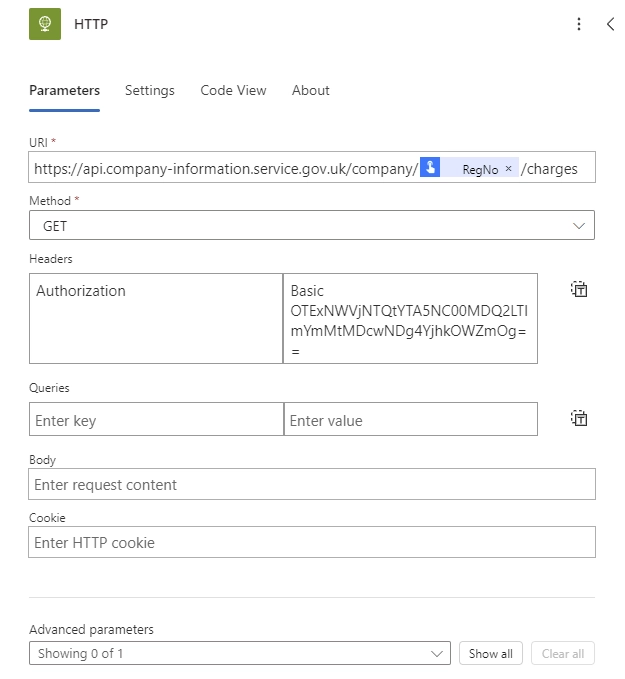
Task: Click the Clear all button
Action: point(563,653)
